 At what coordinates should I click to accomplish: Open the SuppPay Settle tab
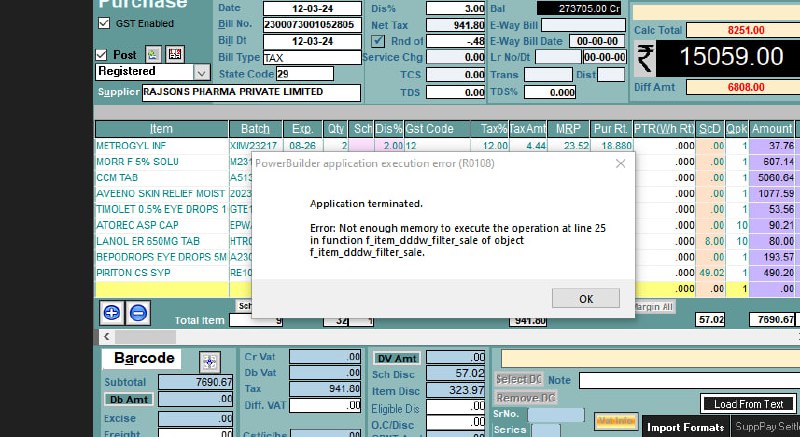pos(765,427)
